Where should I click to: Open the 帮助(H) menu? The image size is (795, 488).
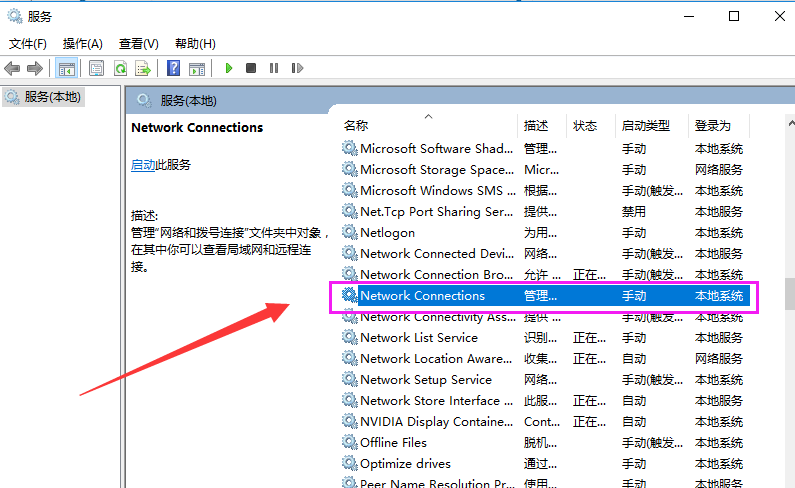click(195, 44)
